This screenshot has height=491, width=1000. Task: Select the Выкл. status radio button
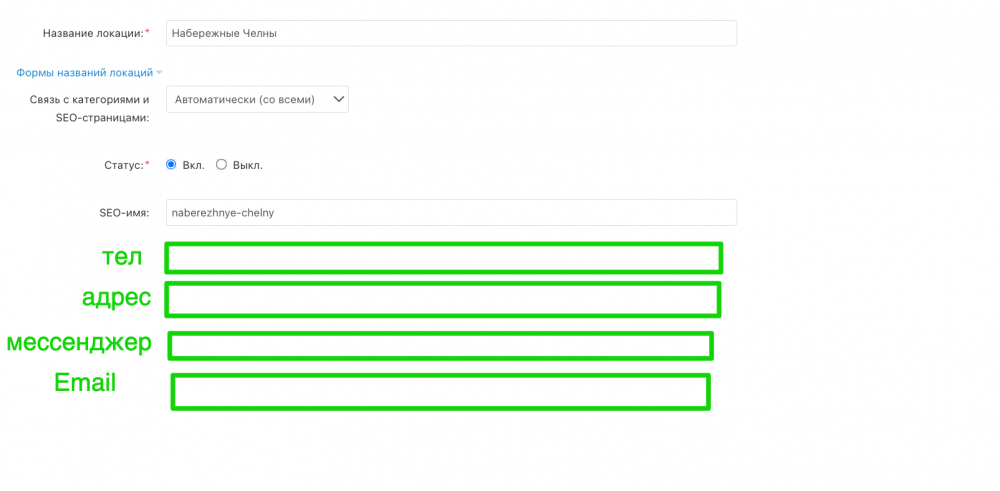click(x=222, y=165)
